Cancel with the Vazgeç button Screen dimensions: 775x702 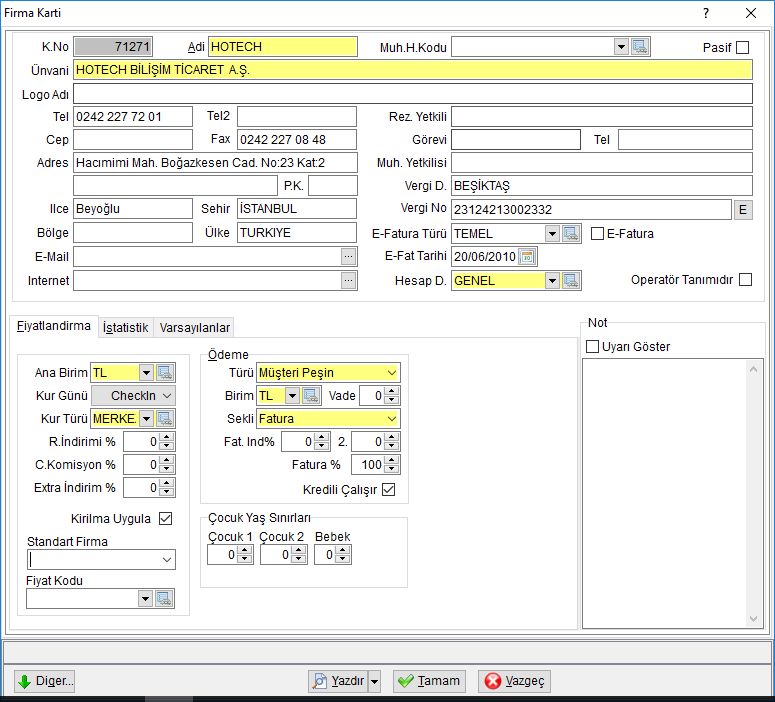514,681
